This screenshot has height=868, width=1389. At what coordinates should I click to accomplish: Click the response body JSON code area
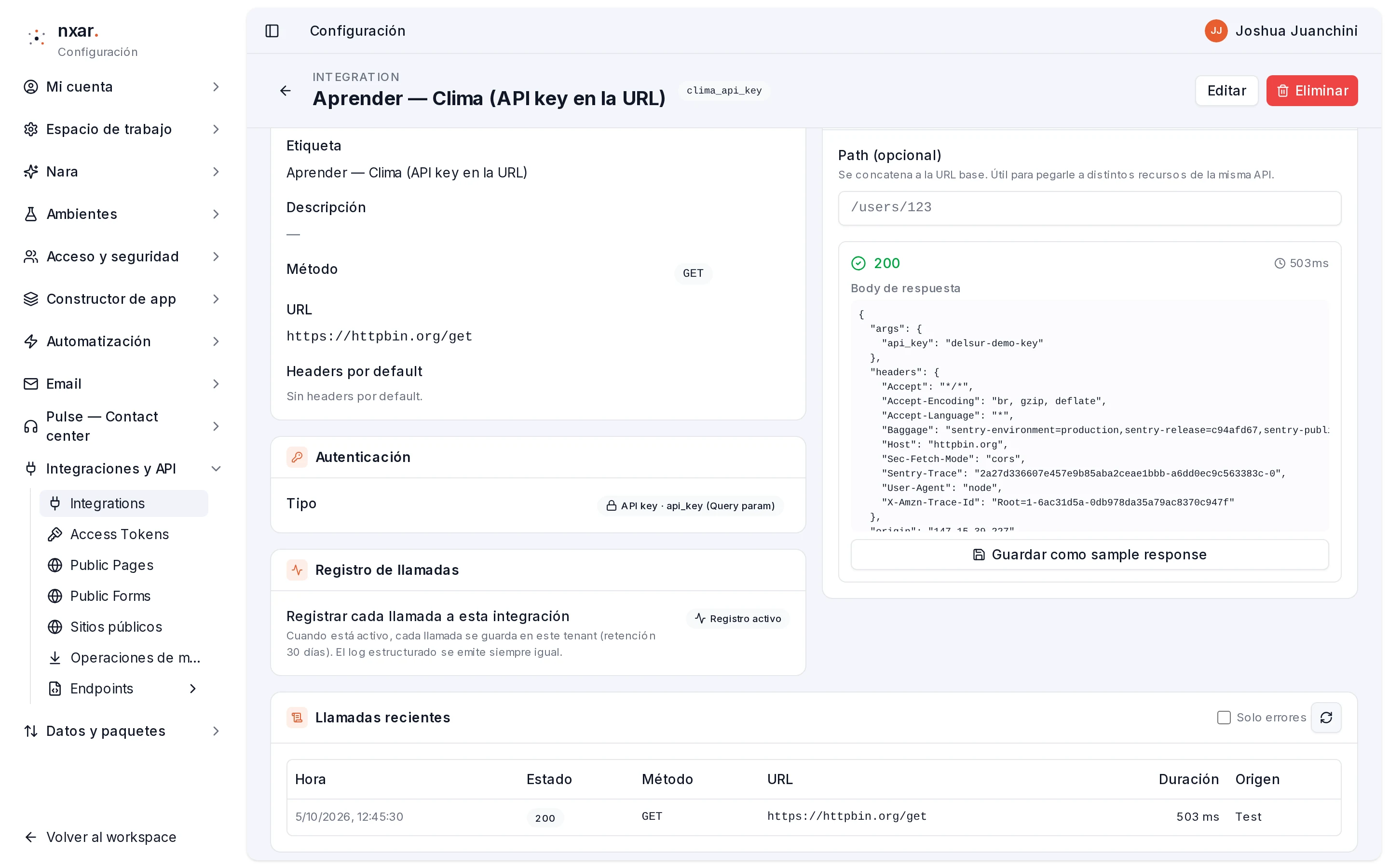tap(1089, 416)
